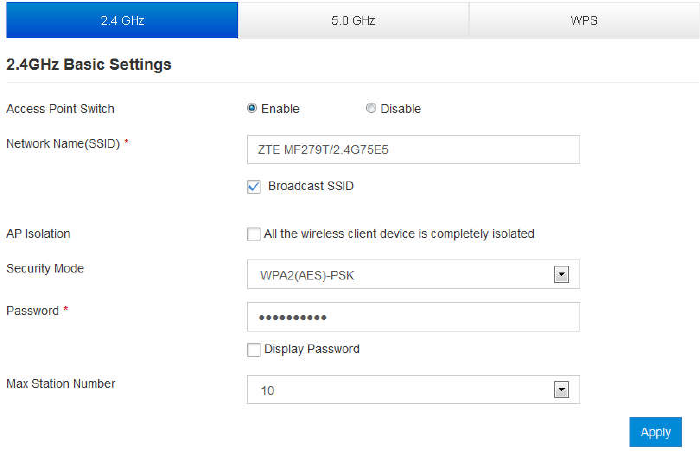The image size is (700, 455).
Task: Open the WPS tab
Action: (x=583, y=20)
